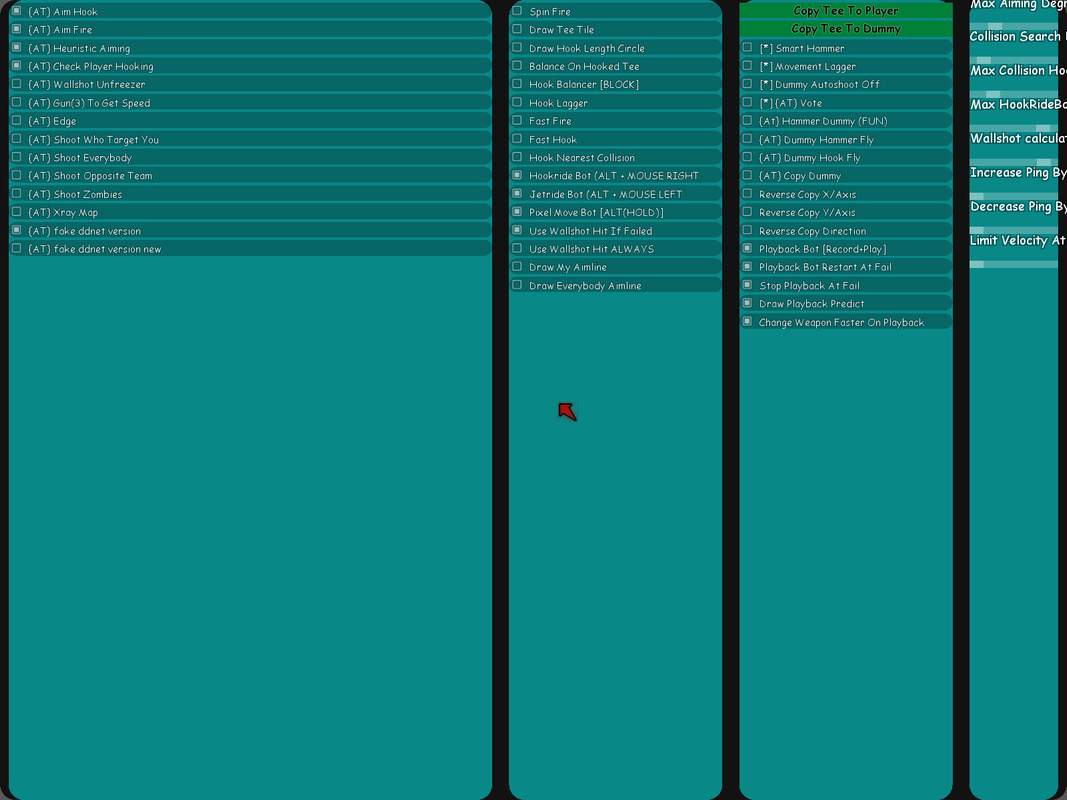Toggle the (AT) Aim Hook checkbox
The image size is (1067, 800).
coord(16,11)
